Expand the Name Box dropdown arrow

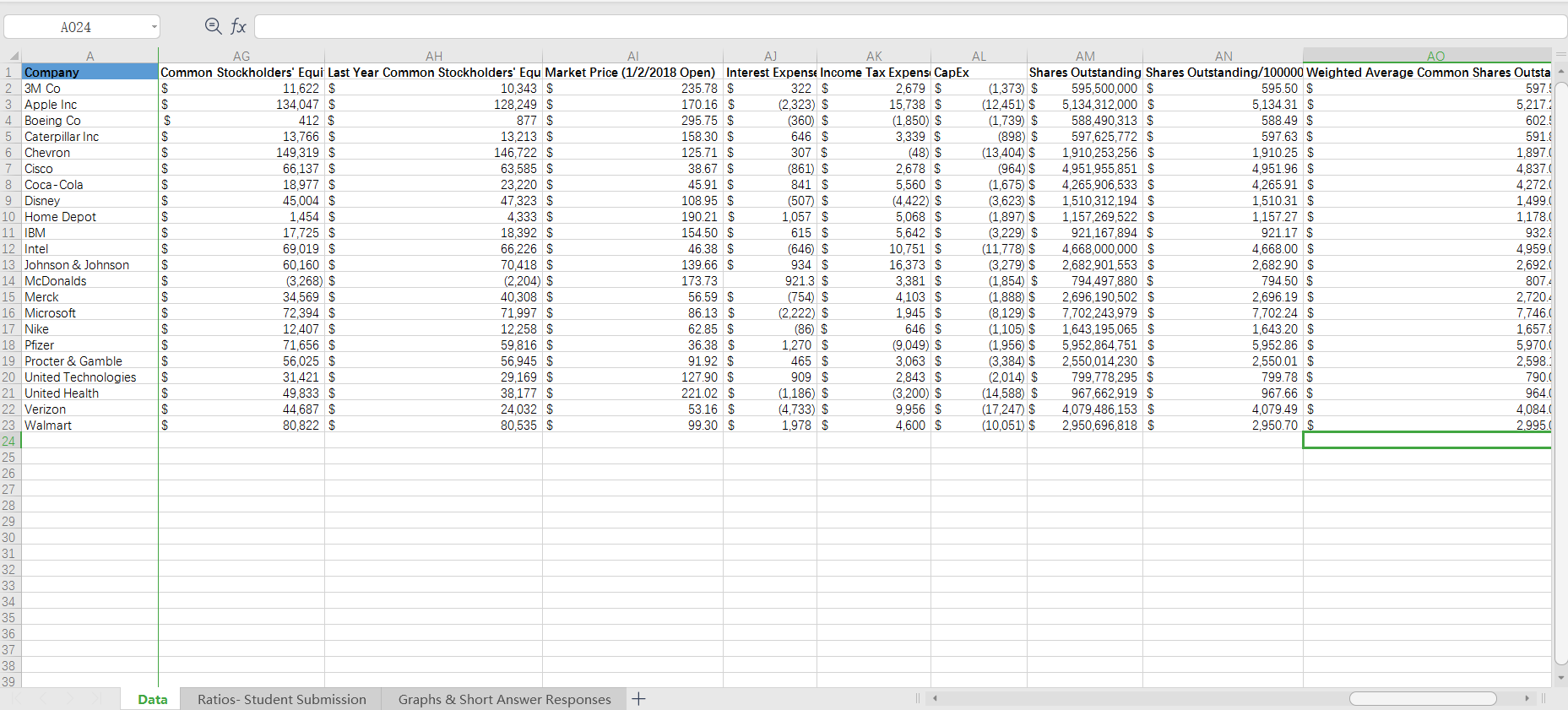pyautogui.click(x=154, y=27)
